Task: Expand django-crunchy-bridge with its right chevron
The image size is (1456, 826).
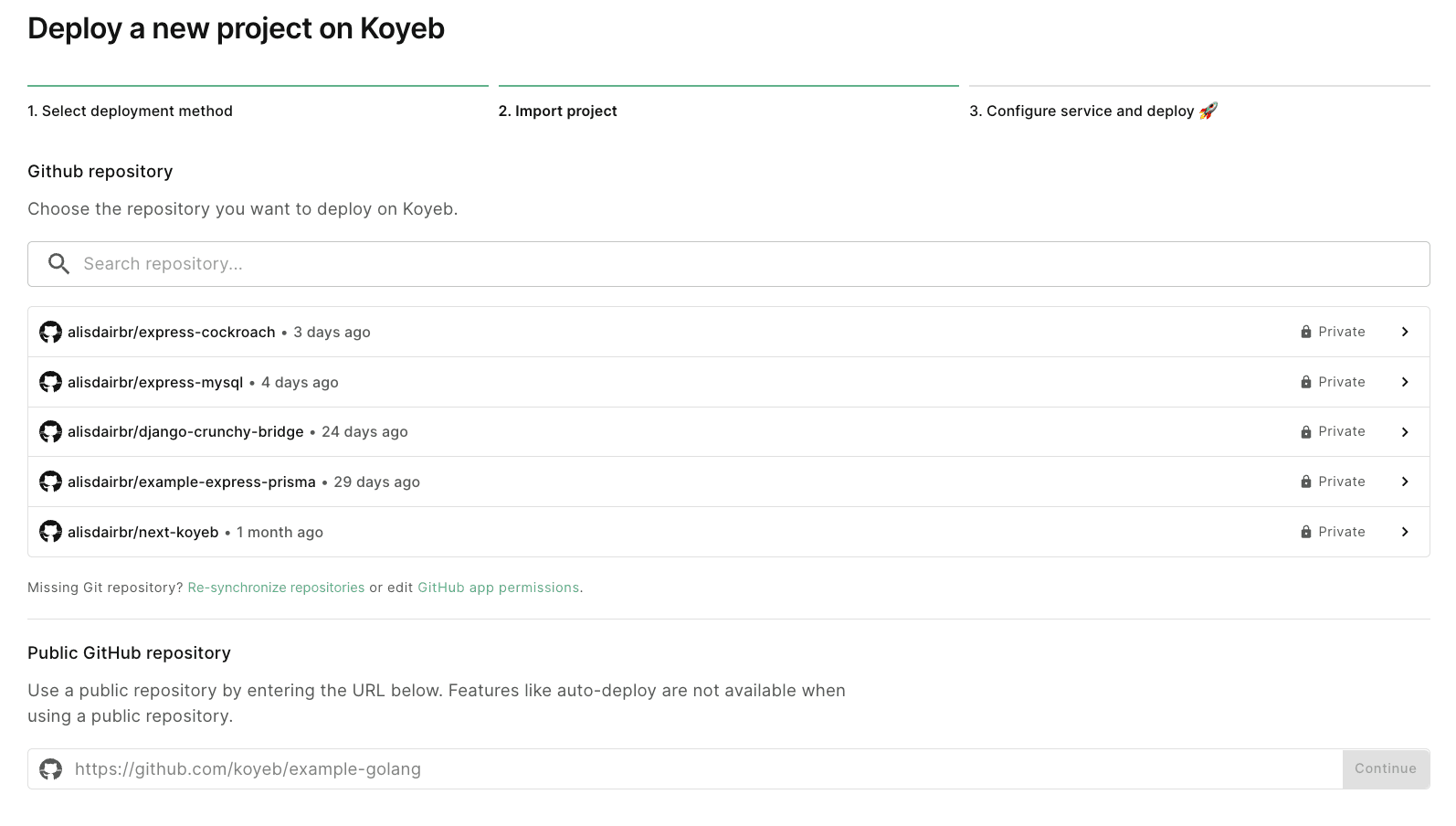Action: tap(1405, 431)
